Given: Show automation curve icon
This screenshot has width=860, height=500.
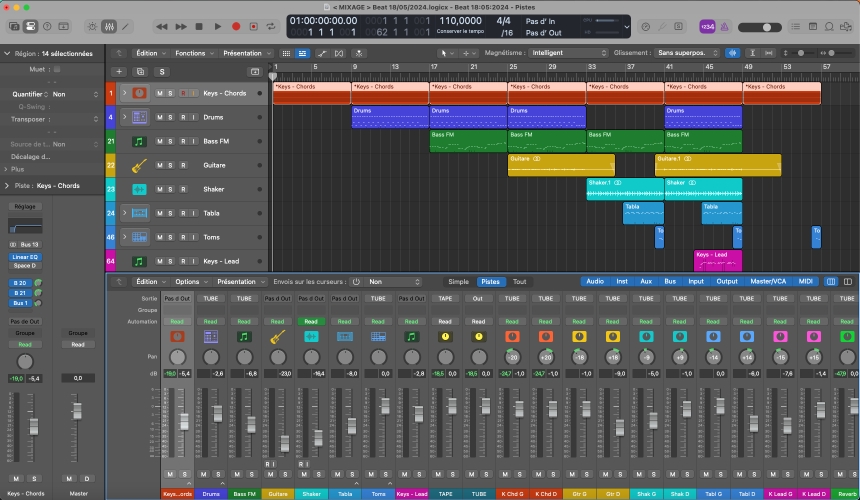Looking at the screenshot, I should click(x=322, y=53).
